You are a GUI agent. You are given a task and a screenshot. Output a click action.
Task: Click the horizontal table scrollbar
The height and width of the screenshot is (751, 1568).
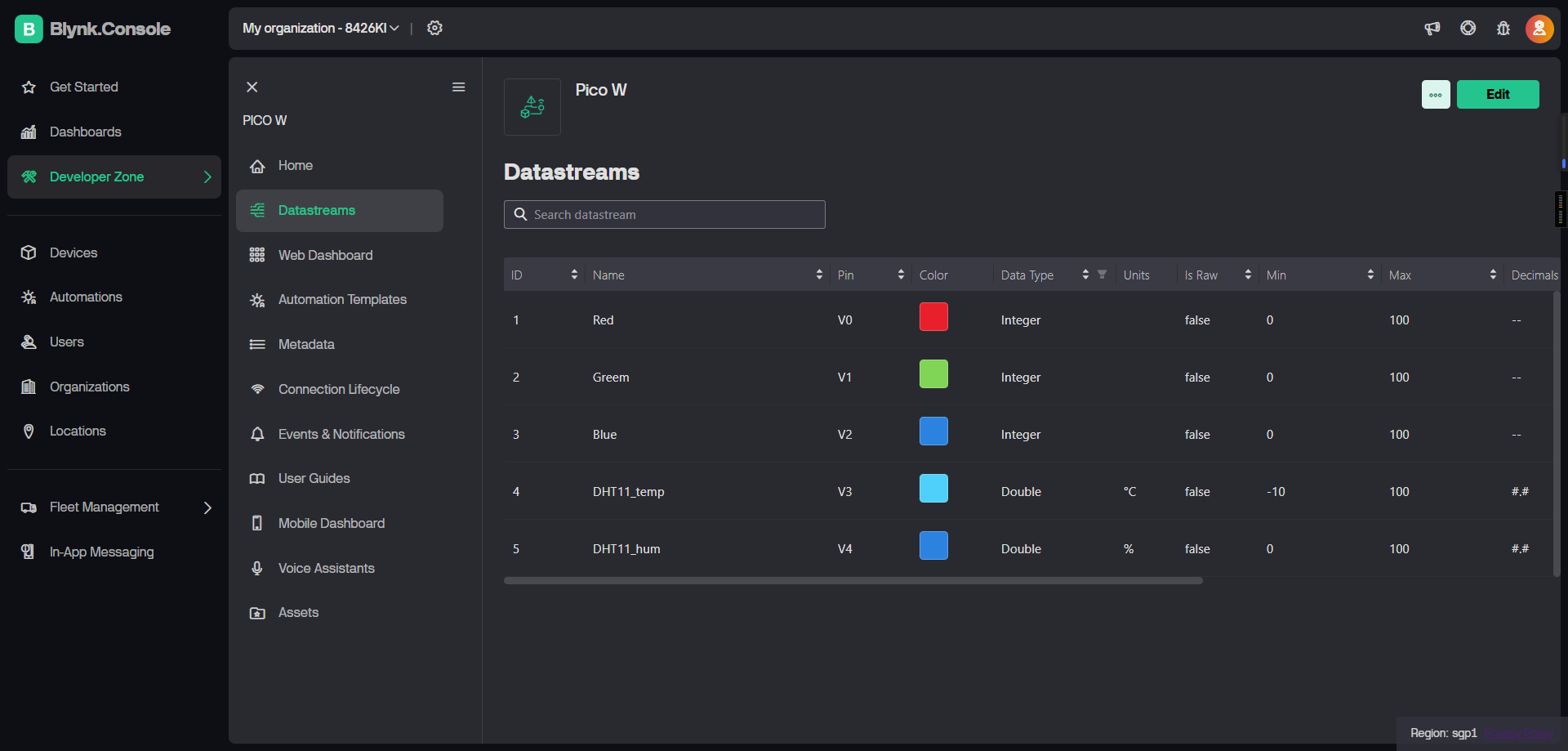coord(853,581)
